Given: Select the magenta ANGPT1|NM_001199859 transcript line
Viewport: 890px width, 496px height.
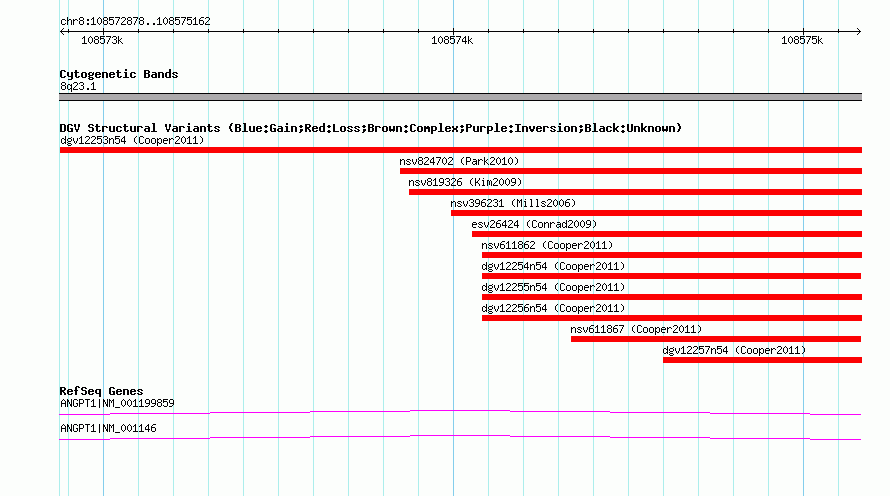Looking at the screenshot, I should click(x=460, y=412).
